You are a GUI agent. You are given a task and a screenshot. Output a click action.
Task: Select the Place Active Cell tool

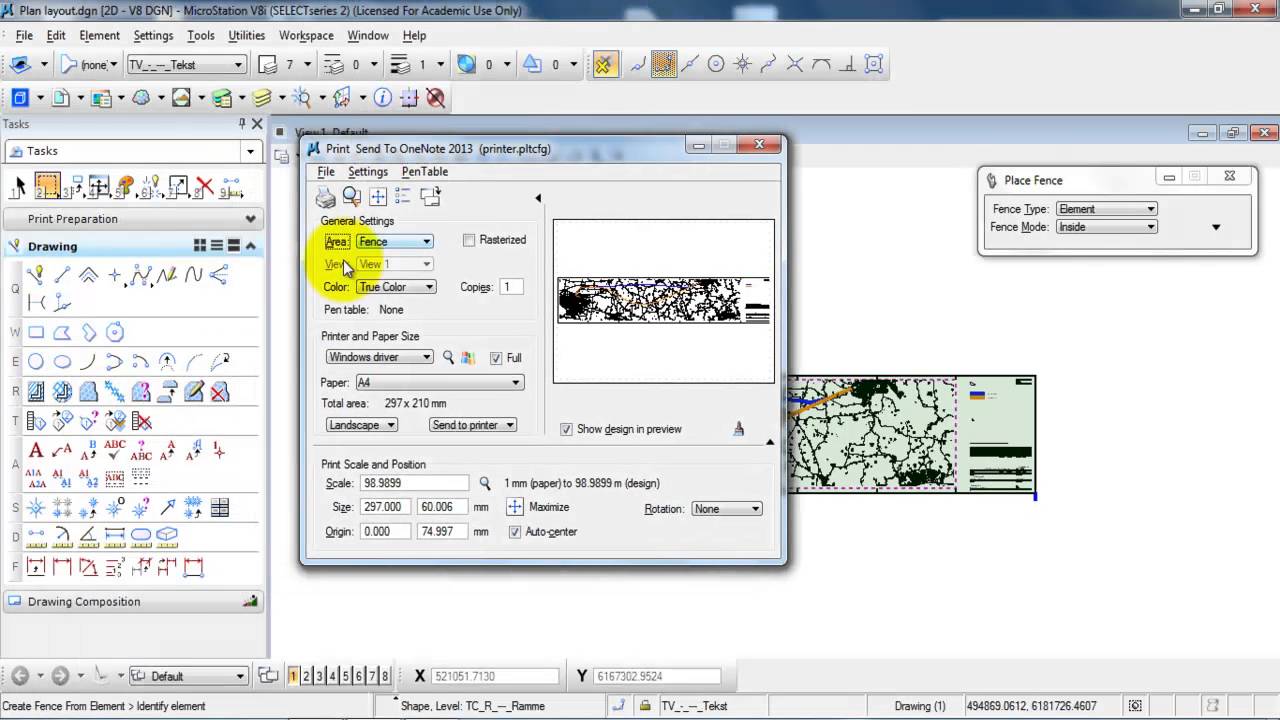coord(36,507)
